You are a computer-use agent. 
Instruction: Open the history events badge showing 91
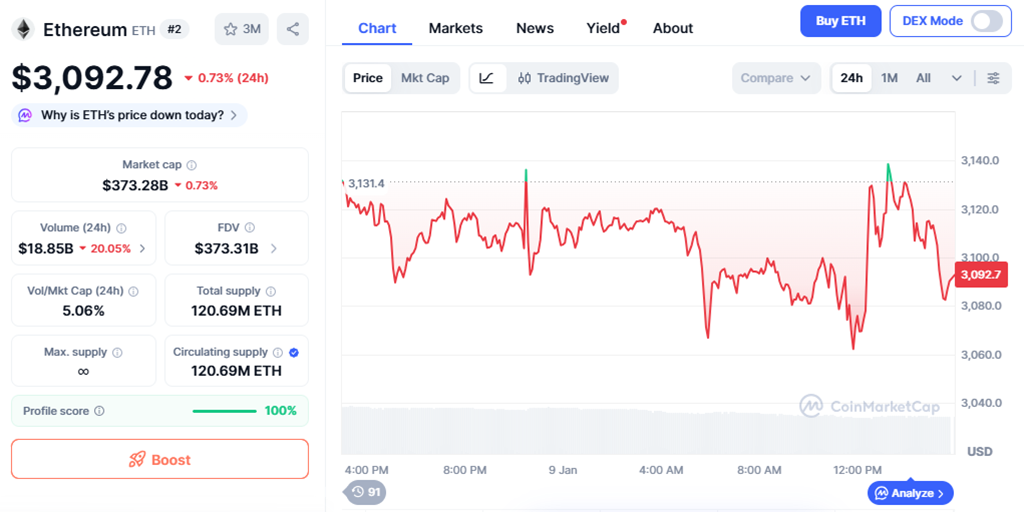pyautogui.click(x=366, y=492)
